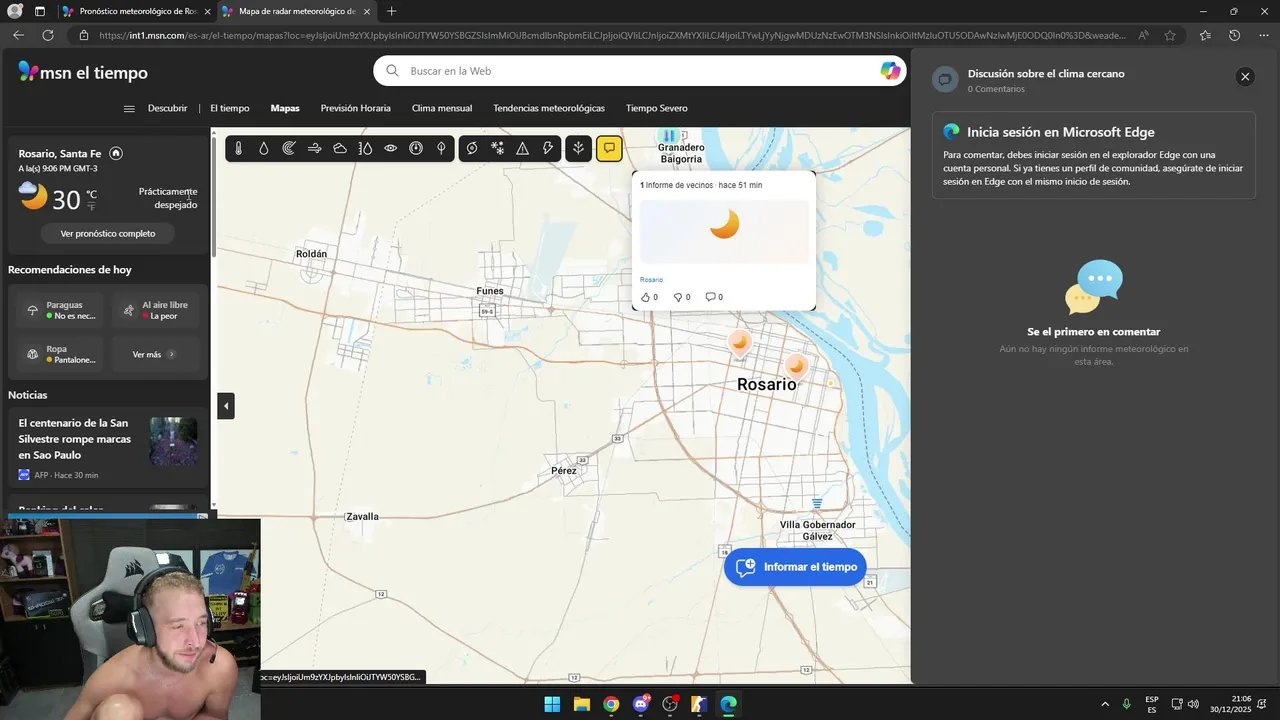This screenshot has height=720, width=1280.
Task: Select the temperature map layer (thermometer)
Action: point(238,148)
